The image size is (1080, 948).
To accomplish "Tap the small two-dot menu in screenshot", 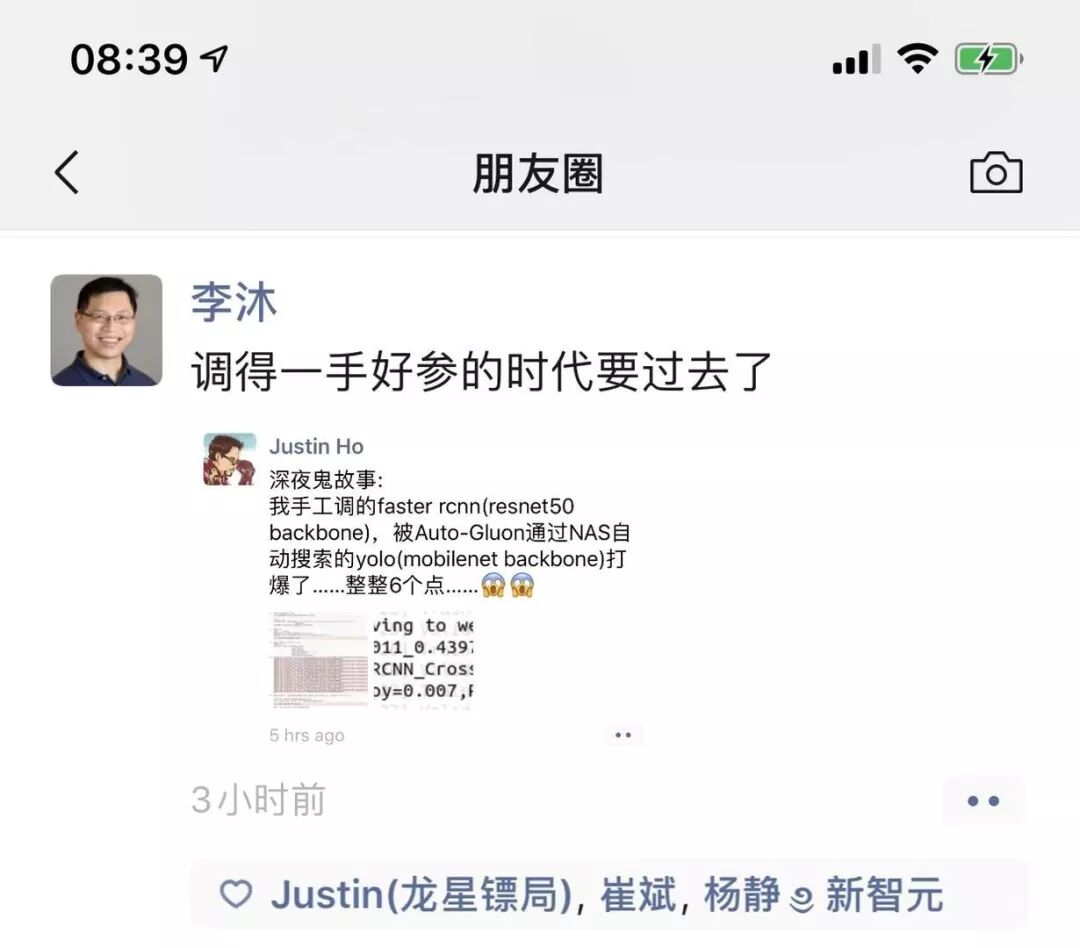I will point(623,735).
